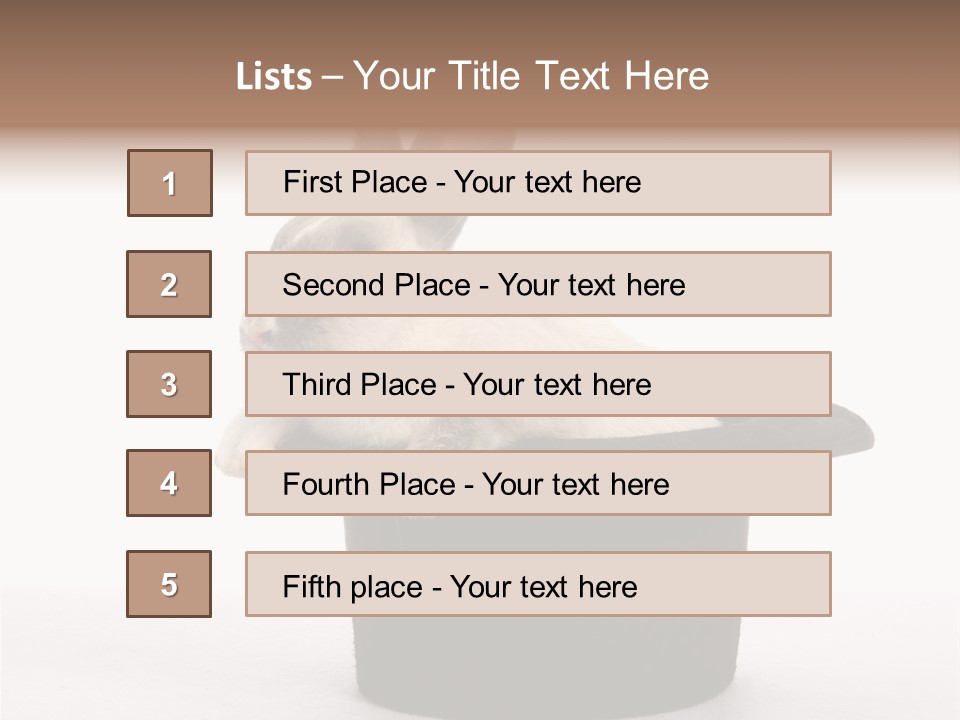This screenshot has height=720, width=960.
Task: Click the bold word Lists in title
Action: point(274,77)
